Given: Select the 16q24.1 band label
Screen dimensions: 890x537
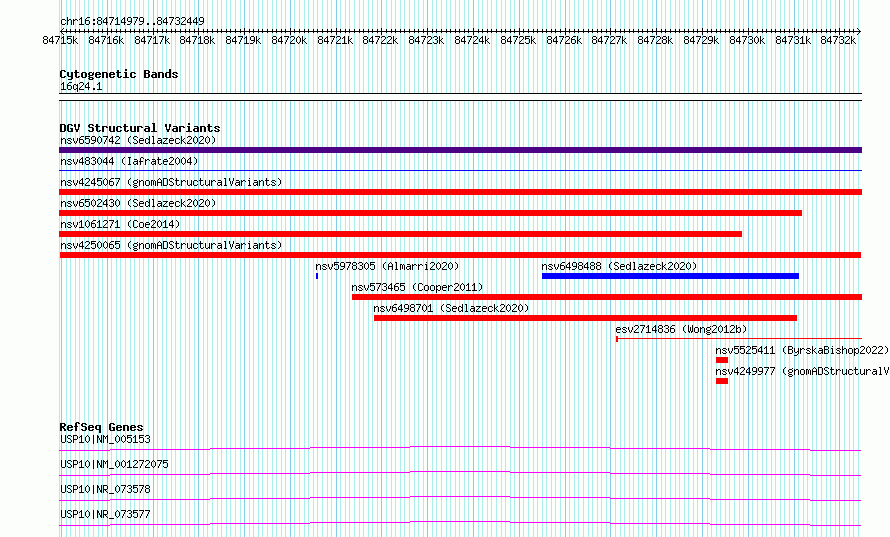Looking at the screenshot, I should 81,86.
